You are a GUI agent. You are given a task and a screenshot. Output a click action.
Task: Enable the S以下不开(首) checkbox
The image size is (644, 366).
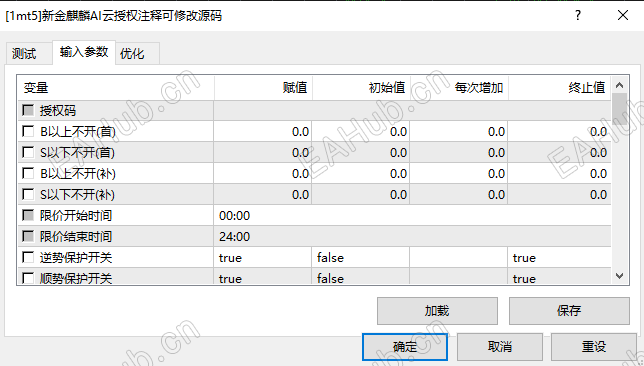(x=28, y=152)
